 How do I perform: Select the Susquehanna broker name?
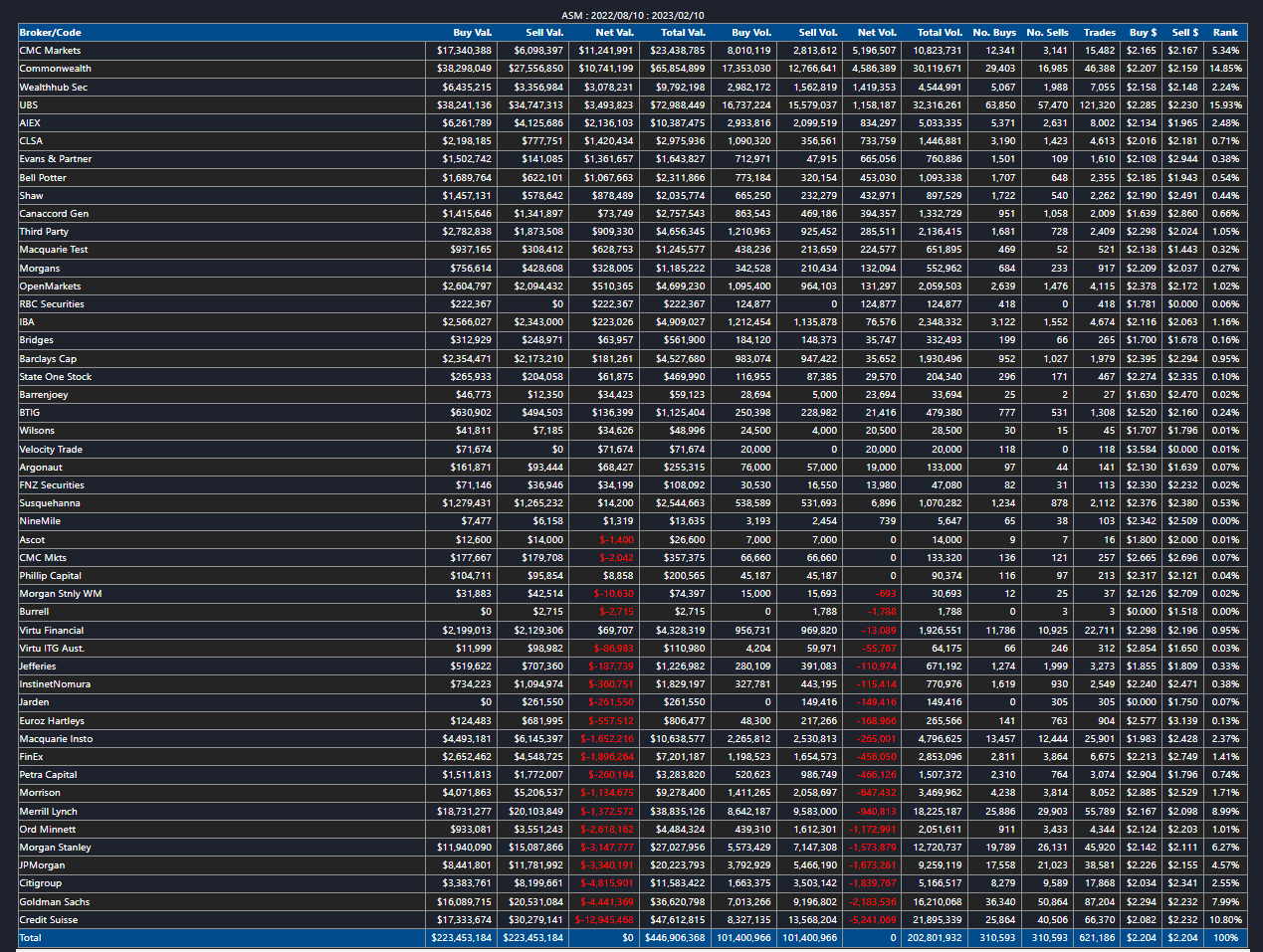[50, 503]
